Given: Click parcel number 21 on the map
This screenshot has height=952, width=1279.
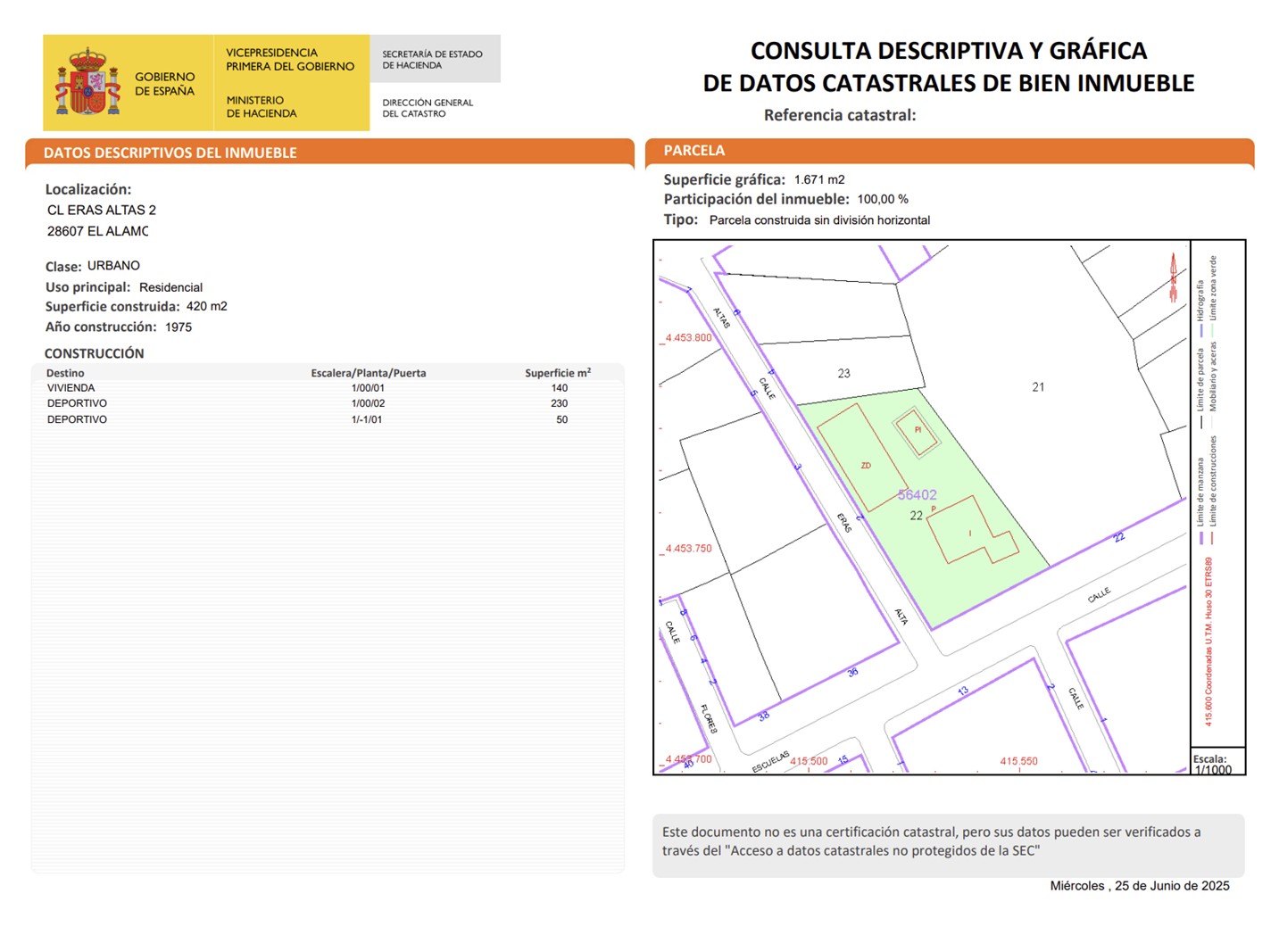Looking at the screenshot, I should point(1037,387).
